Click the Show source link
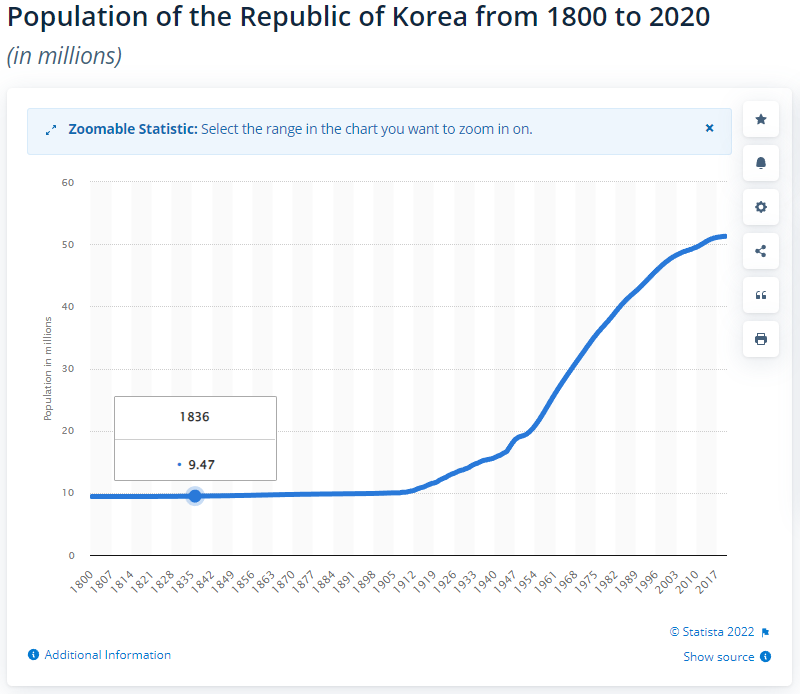Image resolution: width=800 pixels, height=694 pixels. pyautogui.click(x=719, y=657)
